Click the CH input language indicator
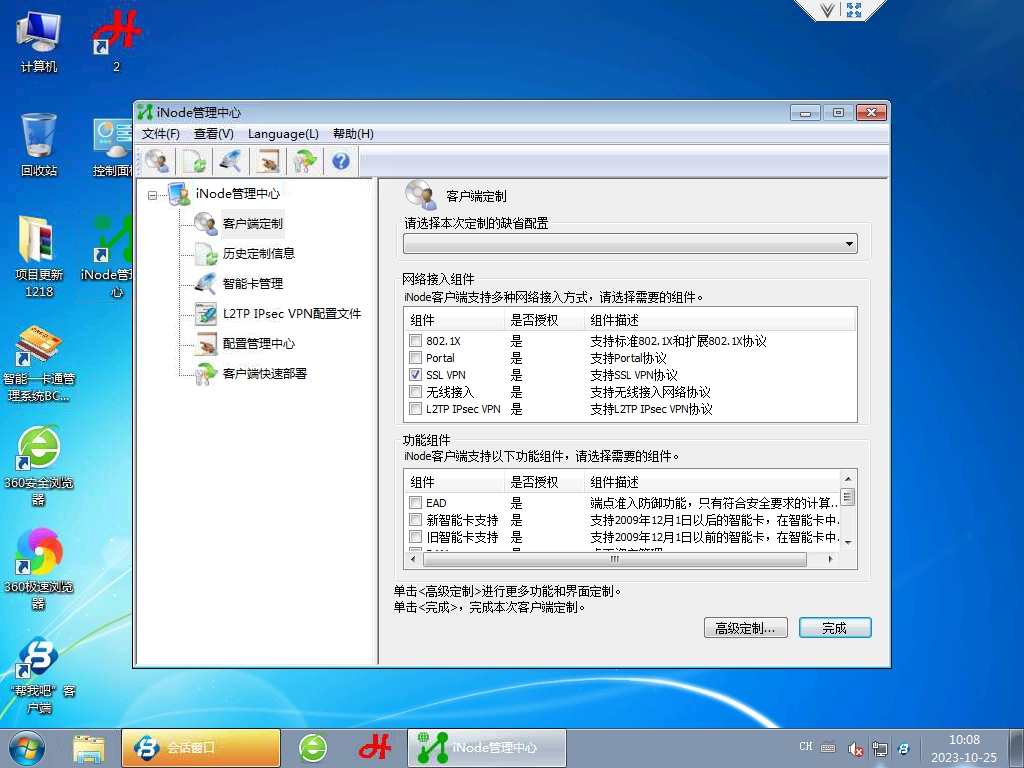 [806, 746]
